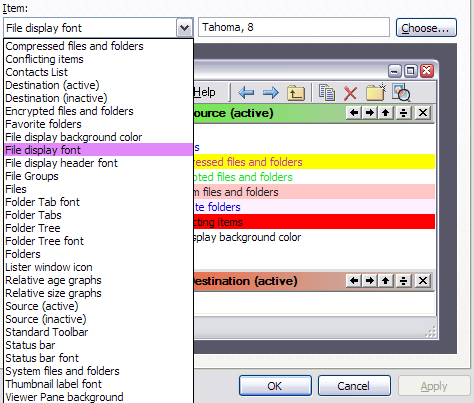Select 'Status bar font' list entry
This screenshot has width=474, height=403.
pyautogui.click(x=42, y=358)
